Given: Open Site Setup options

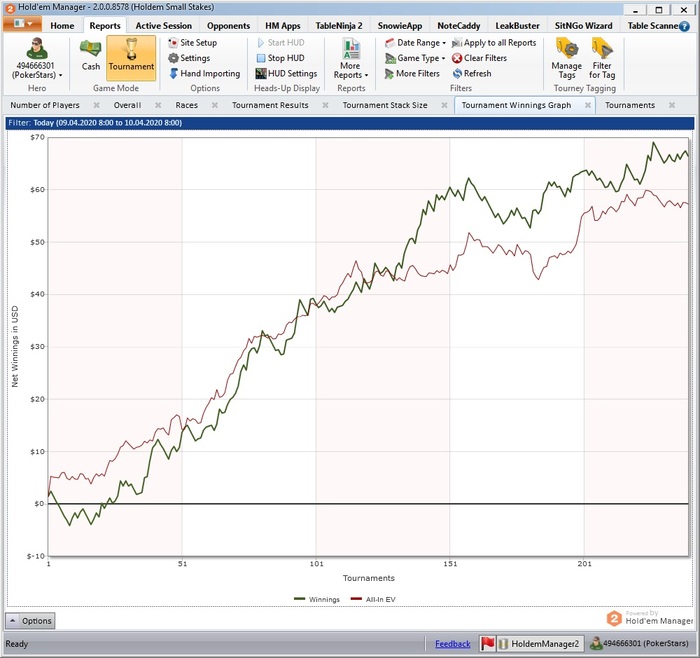Looking at the screenshot, I should (x=193, y=43).
